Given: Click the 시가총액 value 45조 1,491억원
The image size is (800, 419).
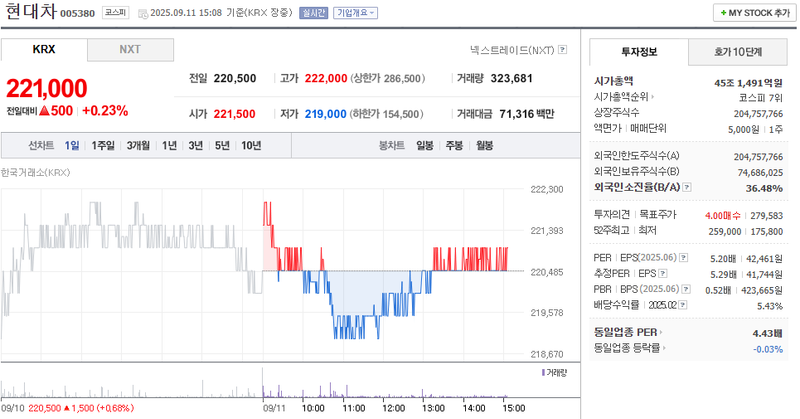Looking at the screenshot, I should click(748, 83).
